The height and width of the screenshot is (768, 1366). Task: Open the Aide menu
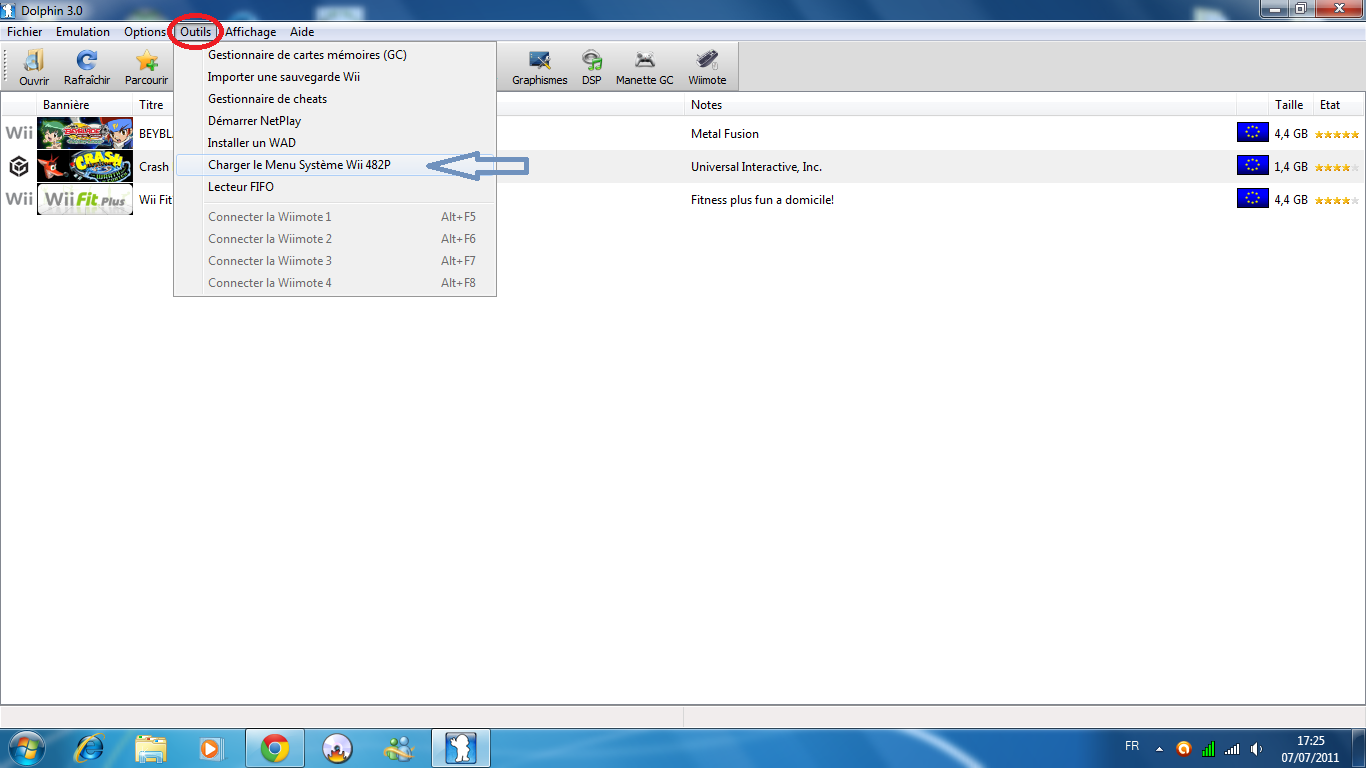[x=302, y=32]
